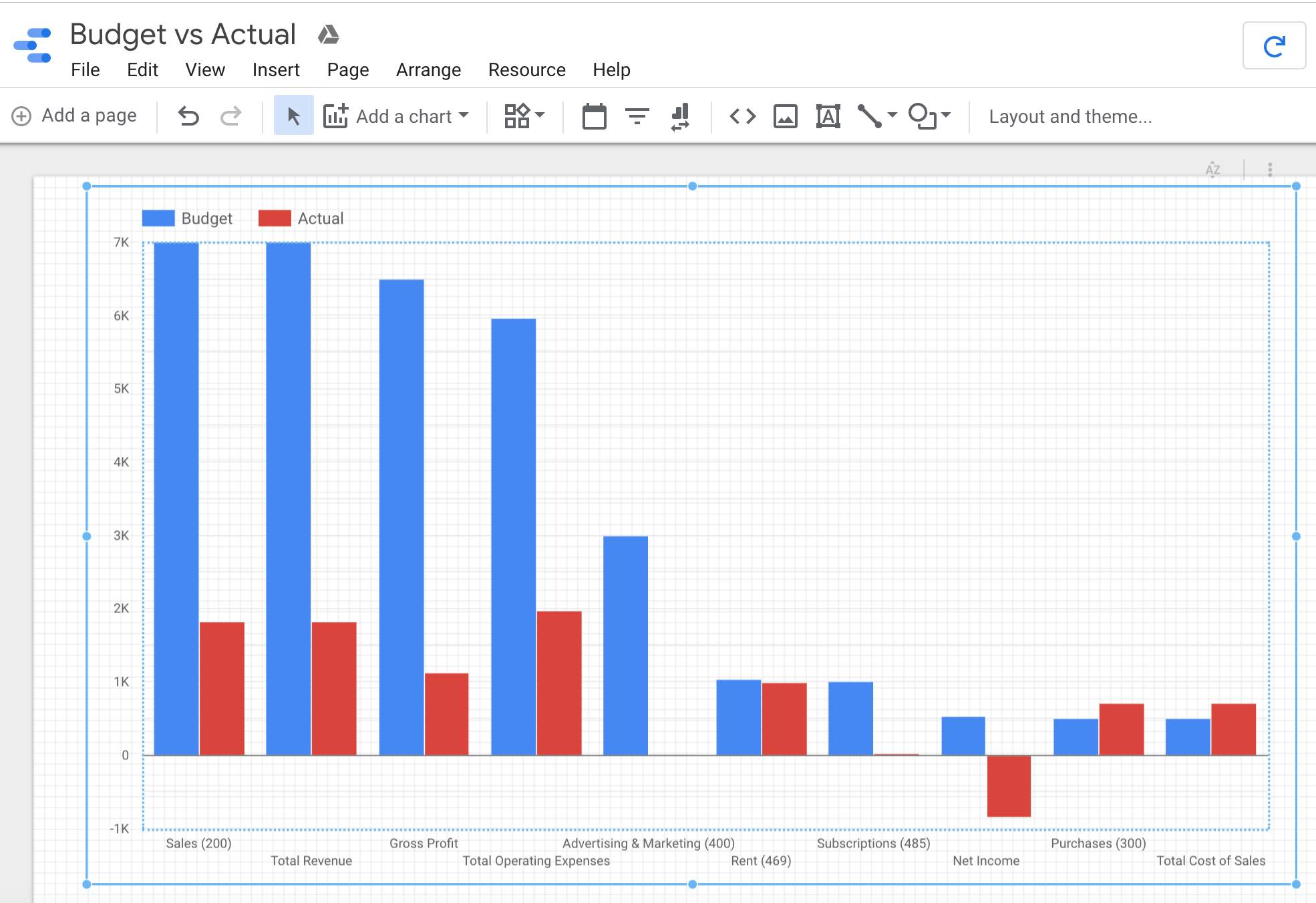Image resolution: width=1316 pixels, height=903 pixels.
Task: Click the refresh data button
Action: (x=1274, y=45)
